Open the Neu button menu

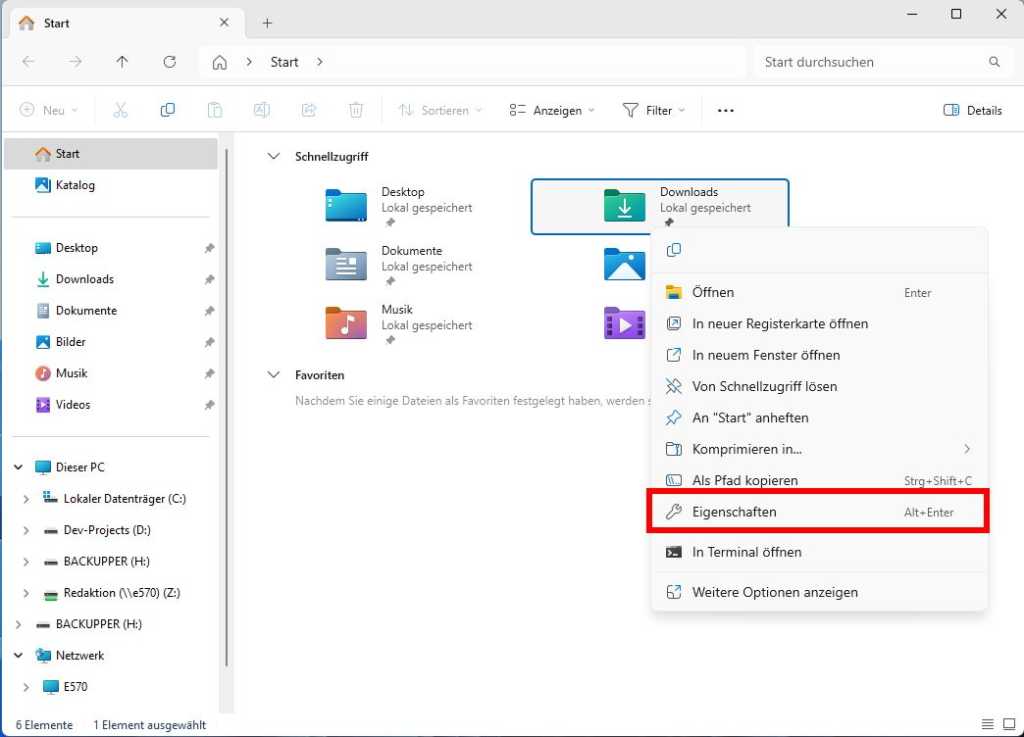[48, 110]
